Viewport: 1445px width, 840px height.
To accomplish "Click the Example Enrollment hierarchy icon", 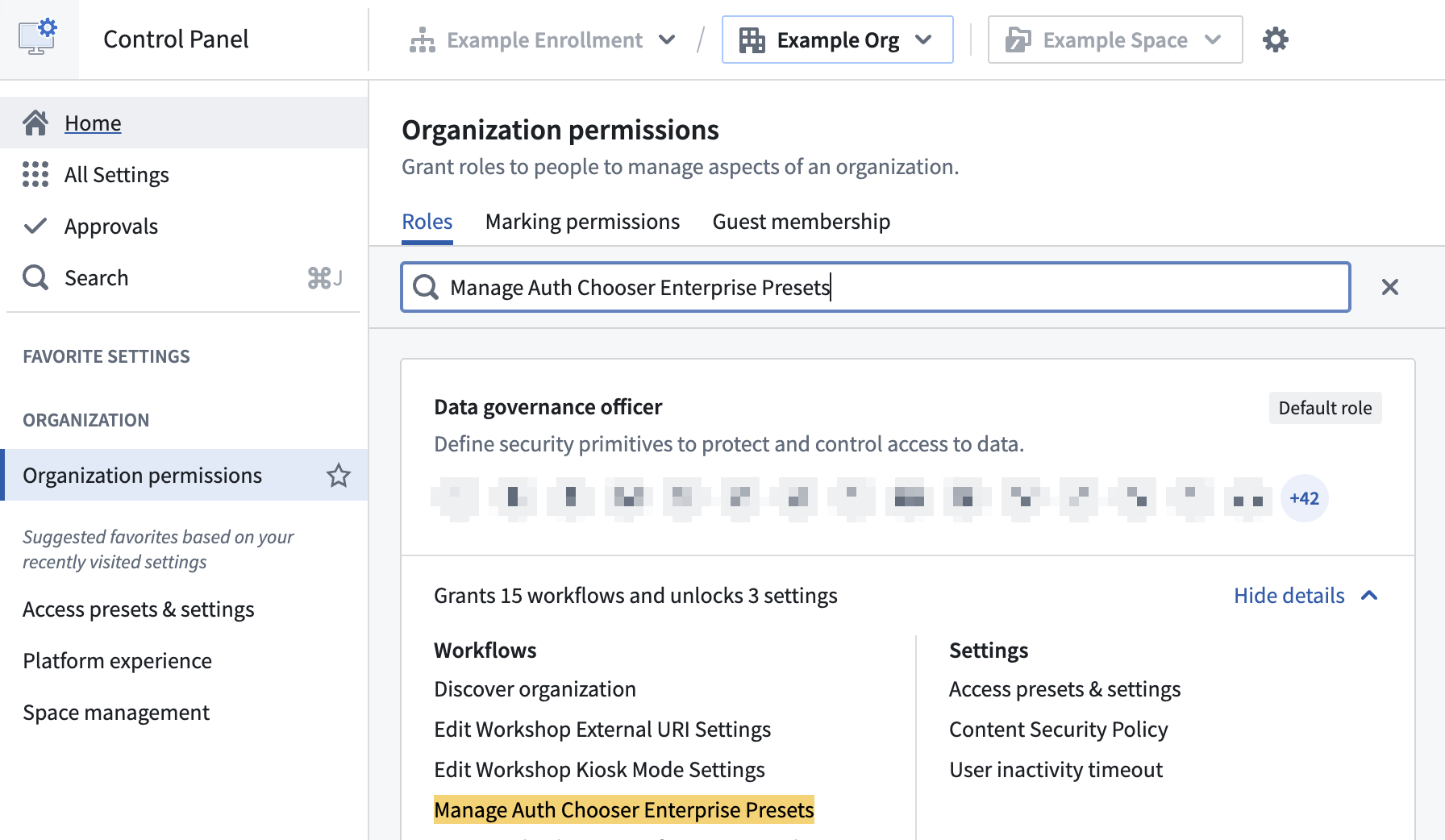I will coord(423,40).
